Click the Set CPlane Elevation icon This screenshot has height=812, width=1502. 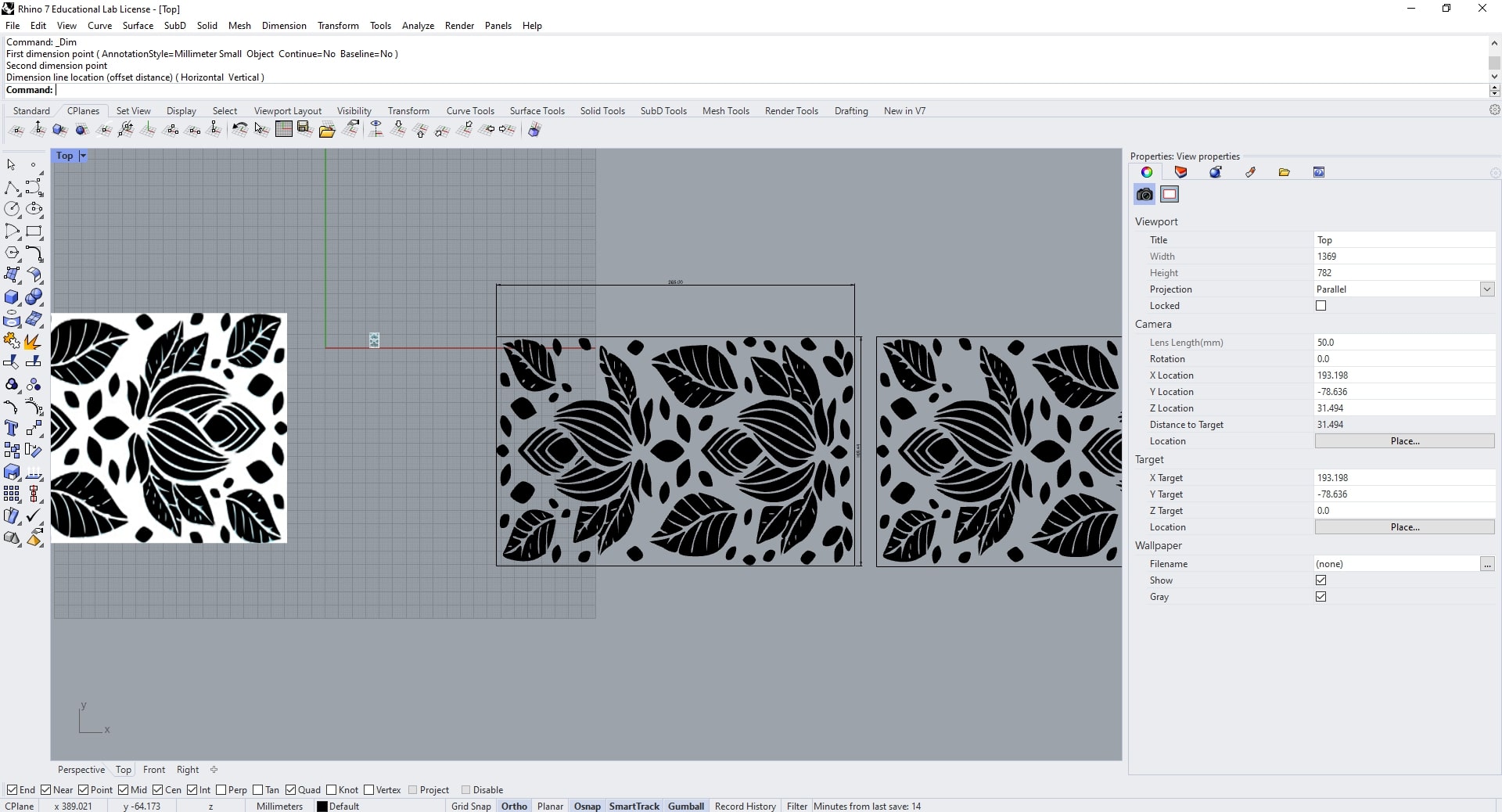tap(38, 130)
